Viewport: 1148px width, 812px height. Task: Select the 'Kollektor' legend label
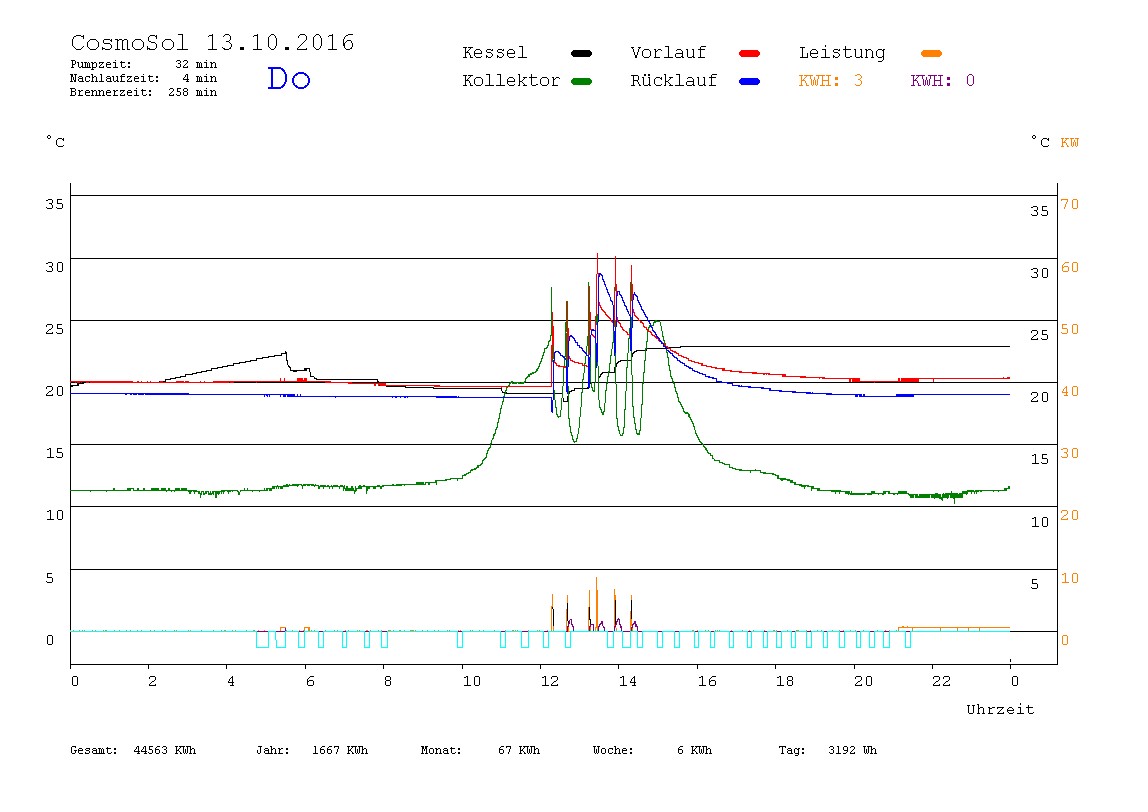pyautogui.click(x=510, y=81)
